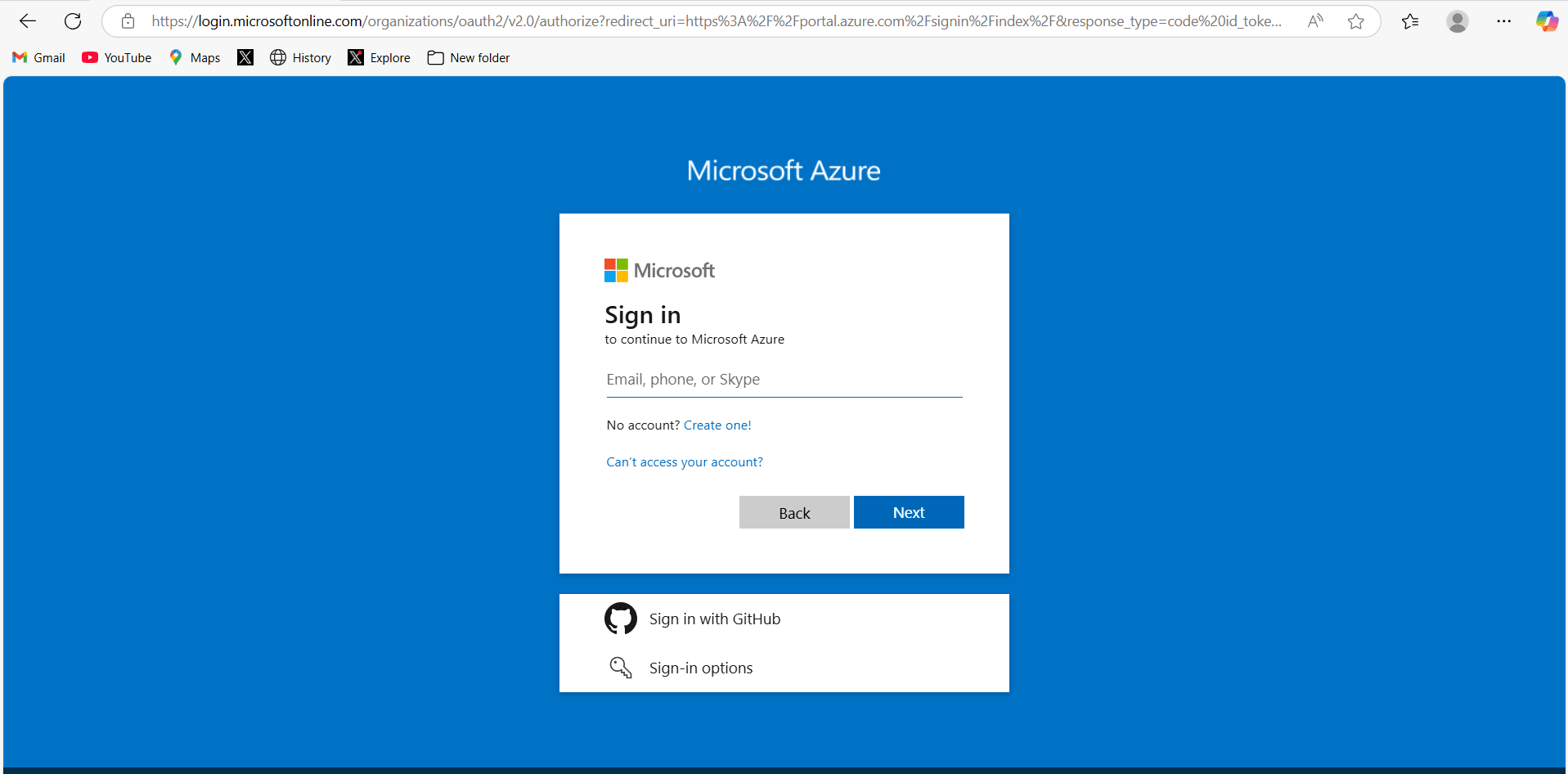
Task: Open Explore bookmark
Action: tap(379, 57)
